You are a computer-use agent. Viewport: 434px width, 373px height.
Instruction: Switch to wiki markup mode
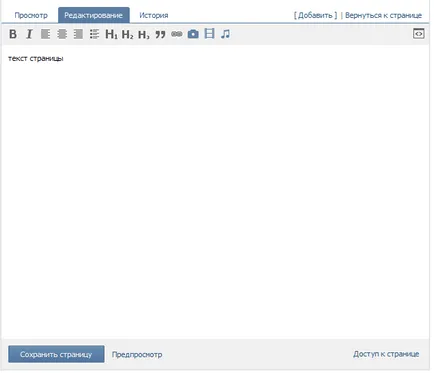pyautogui.click(x=419, y=34)
